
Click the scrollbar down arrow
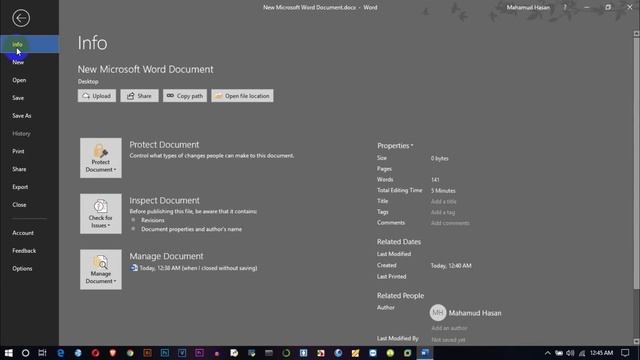click(636, 342)
